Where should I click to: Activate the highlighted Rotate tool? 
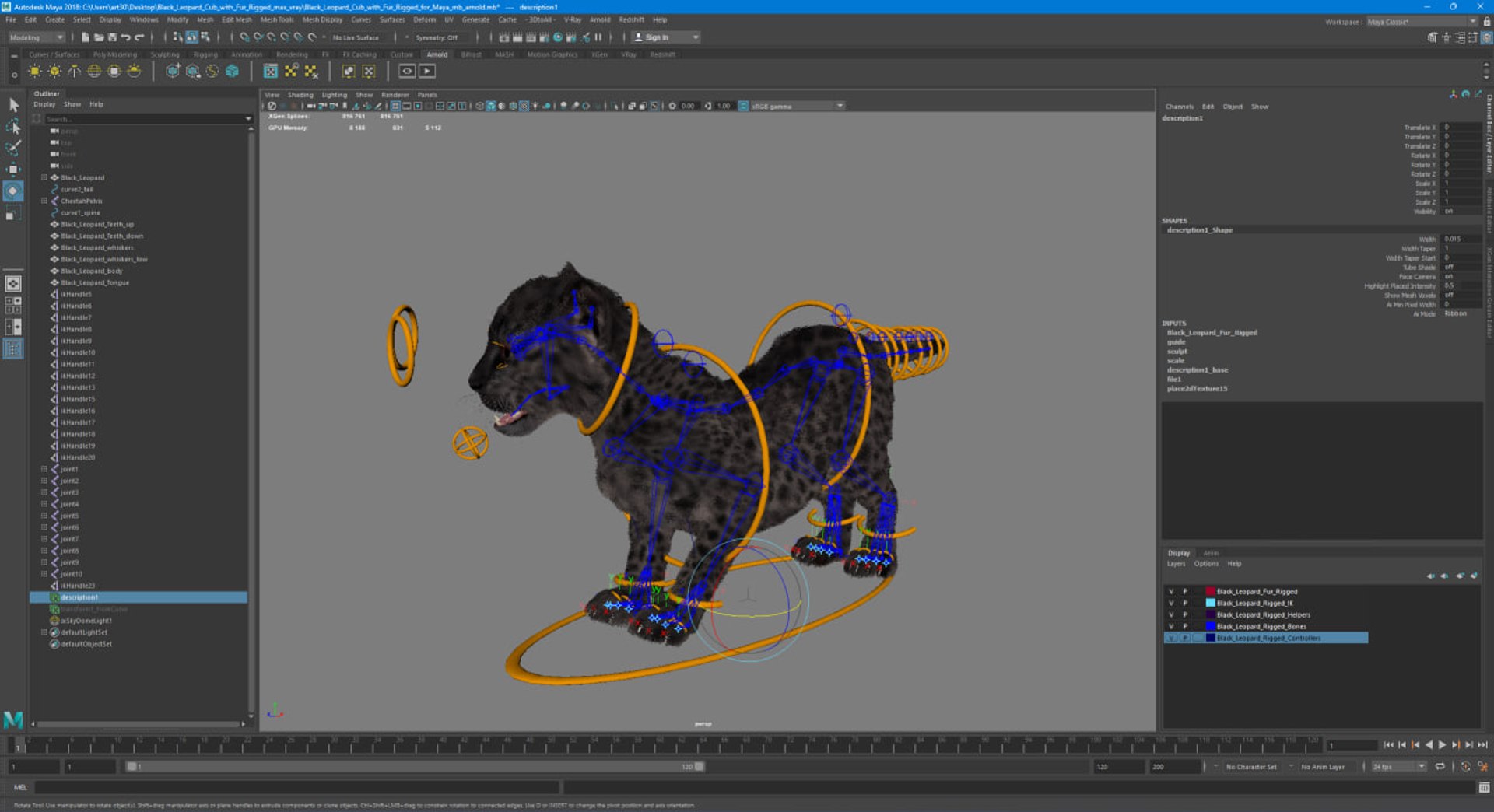[13, 191]
